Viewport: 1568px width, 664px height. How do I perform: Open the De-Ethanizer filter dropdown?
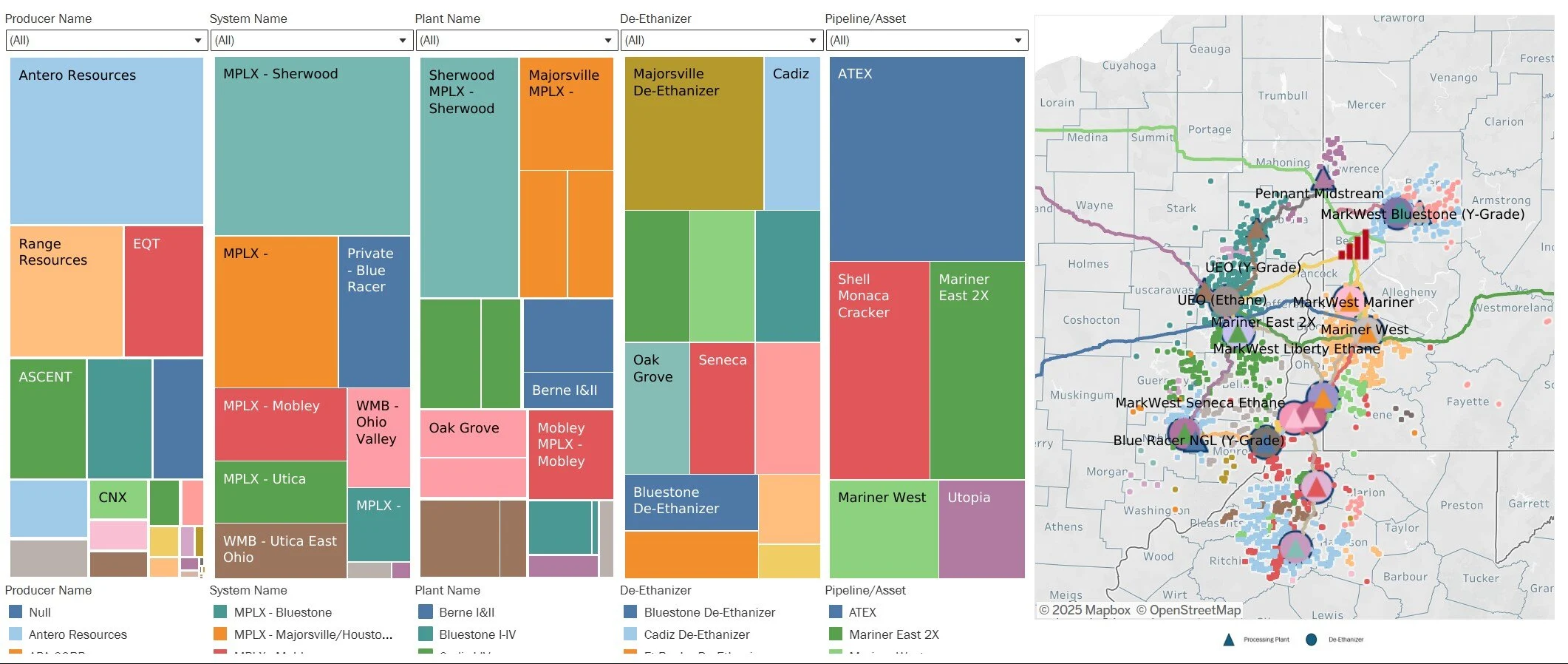720,40
